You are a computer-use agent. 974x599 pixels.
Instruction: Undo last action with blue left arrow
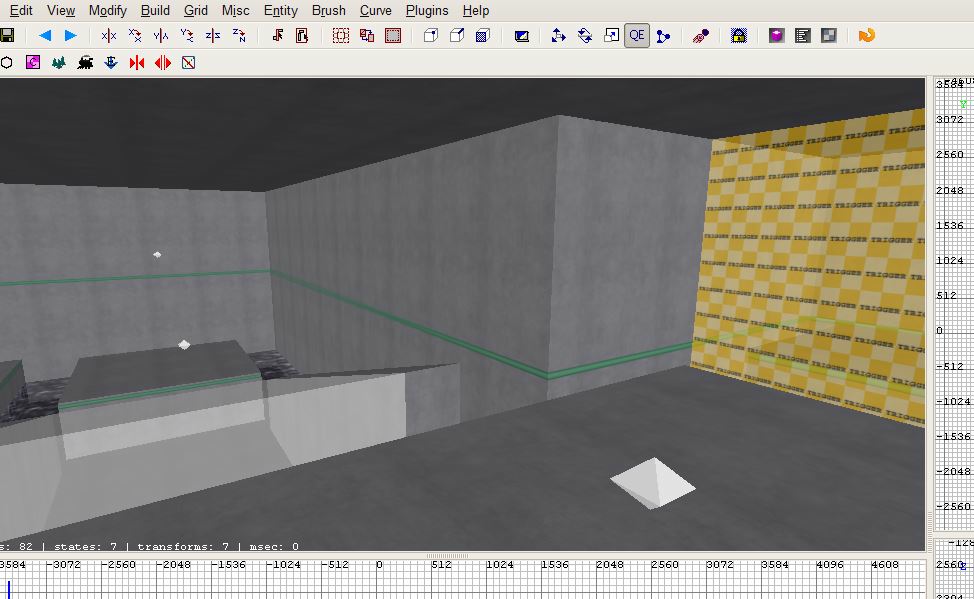pyautogui.click(x=44, y=36)
